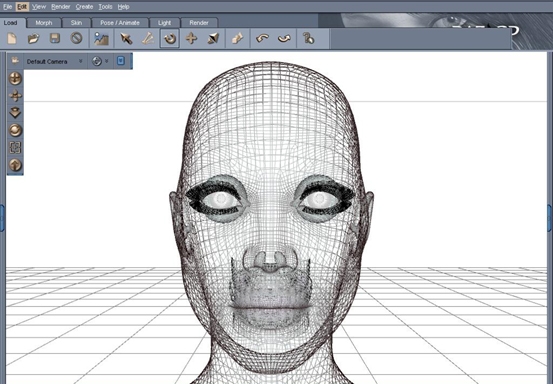Click the round up-arrow view control
Image resolution: width=553 pixels, height=384 pixels.
point(15,165)
